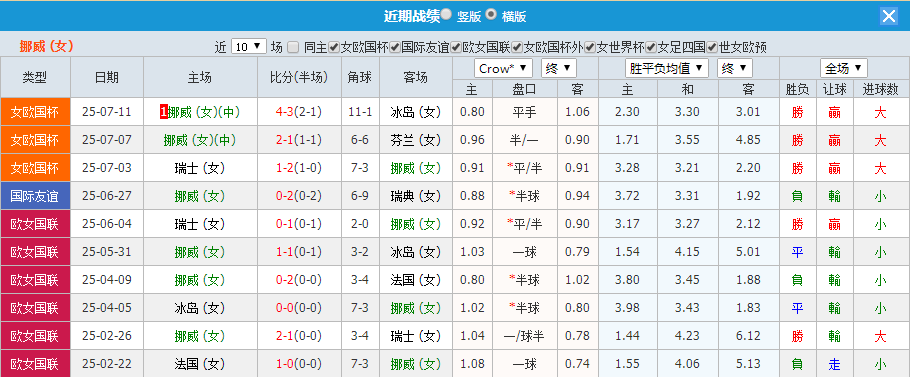Open the 1-2(1-0) score link

[299, 168]
